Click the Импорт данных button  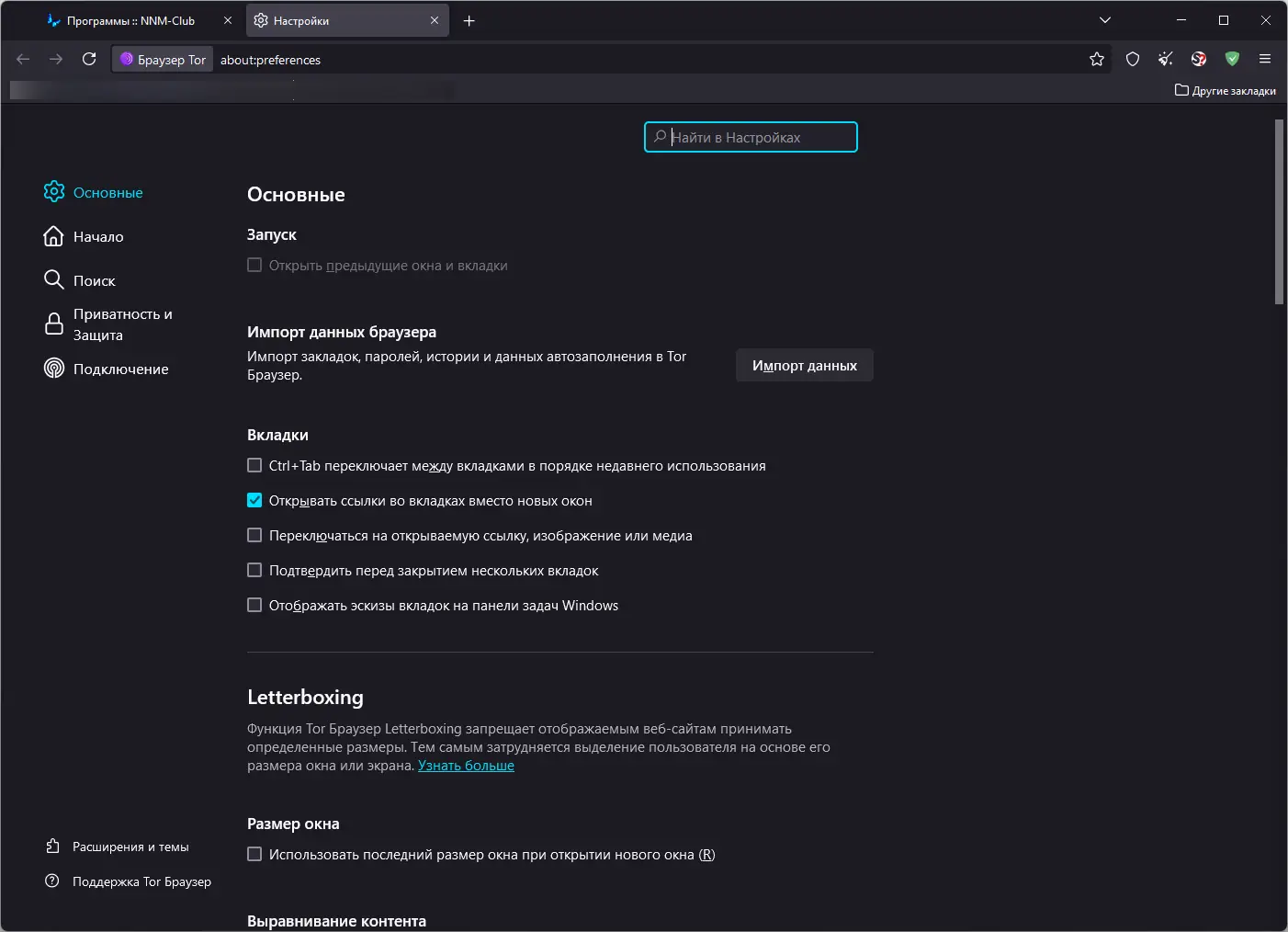coord(804,366)
